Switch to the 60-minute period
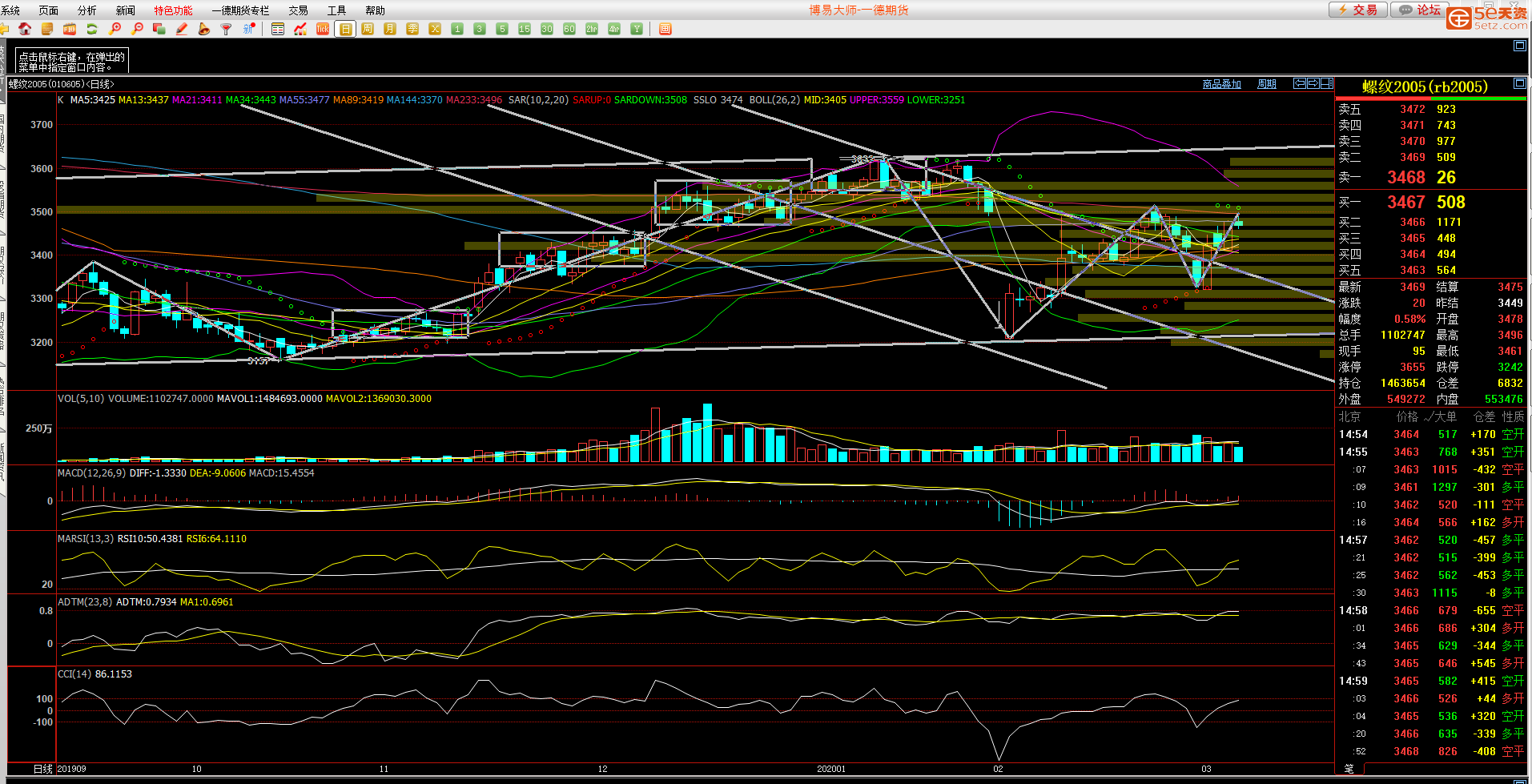The height and width of the screenshot is (784, 1532). [x=569, y=29]
